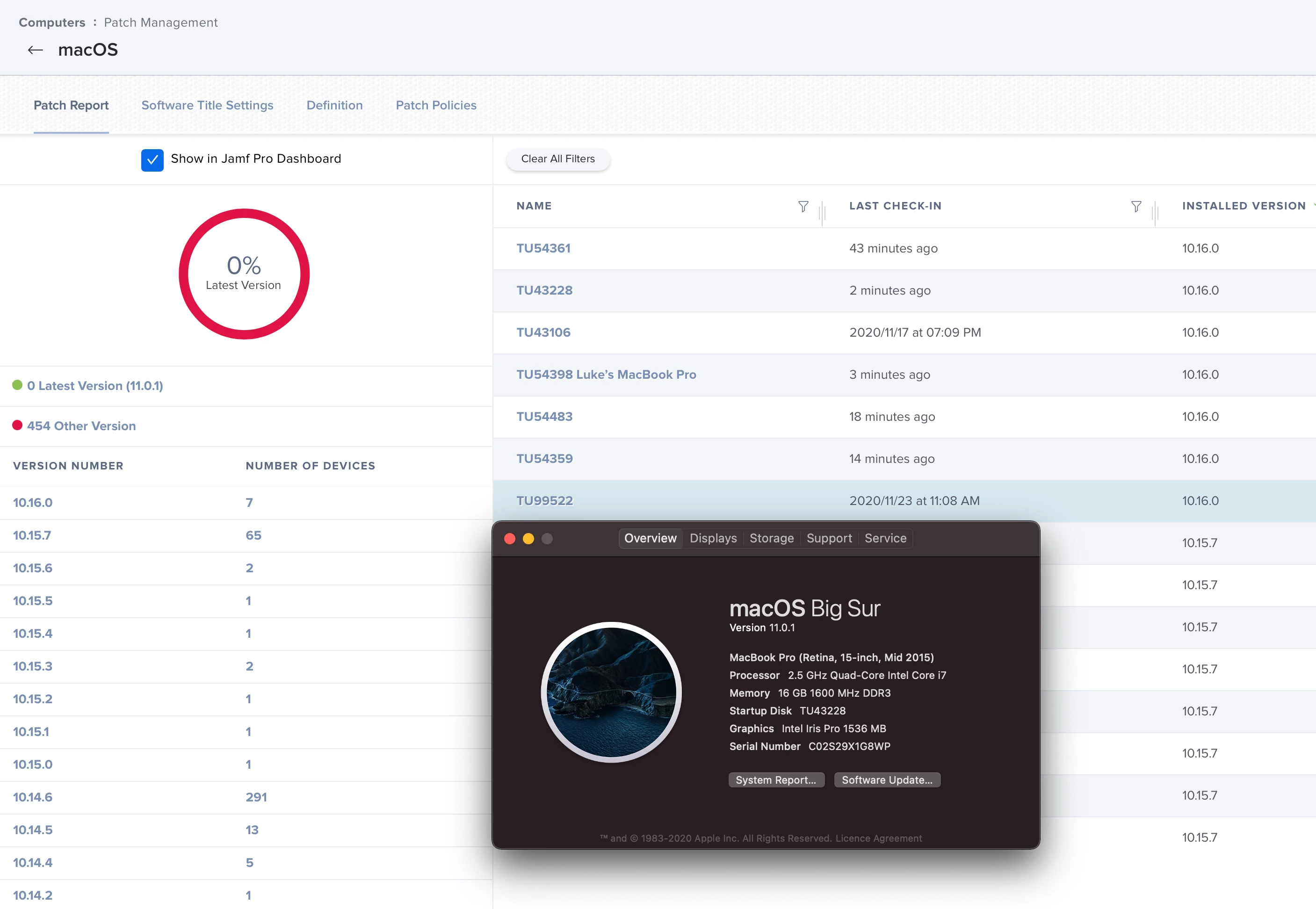Sort by the LAST CHECK-IN column header

895,206
